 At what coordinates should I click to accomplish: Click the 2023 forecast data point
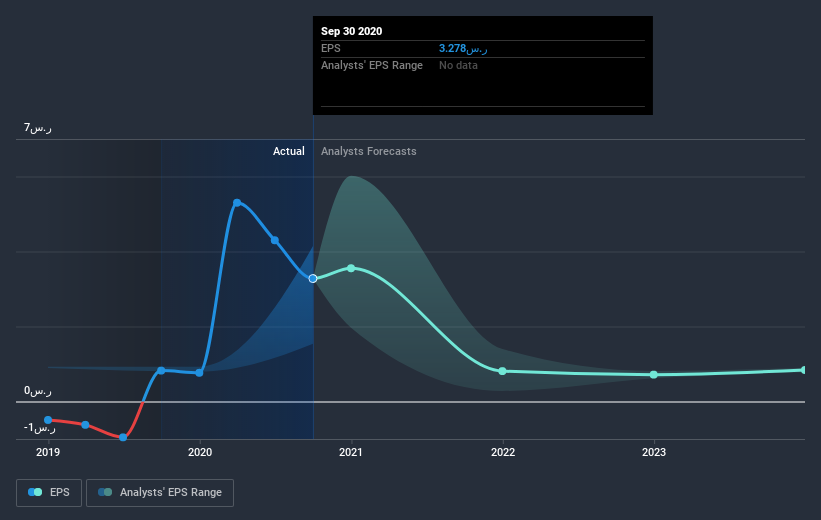653,374
